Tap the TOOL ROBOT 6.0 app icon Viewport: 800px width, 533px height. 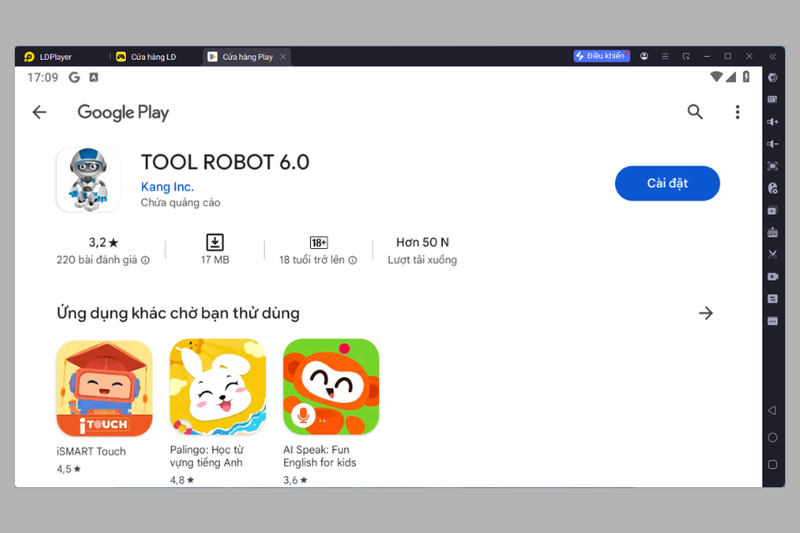(88, 180)
